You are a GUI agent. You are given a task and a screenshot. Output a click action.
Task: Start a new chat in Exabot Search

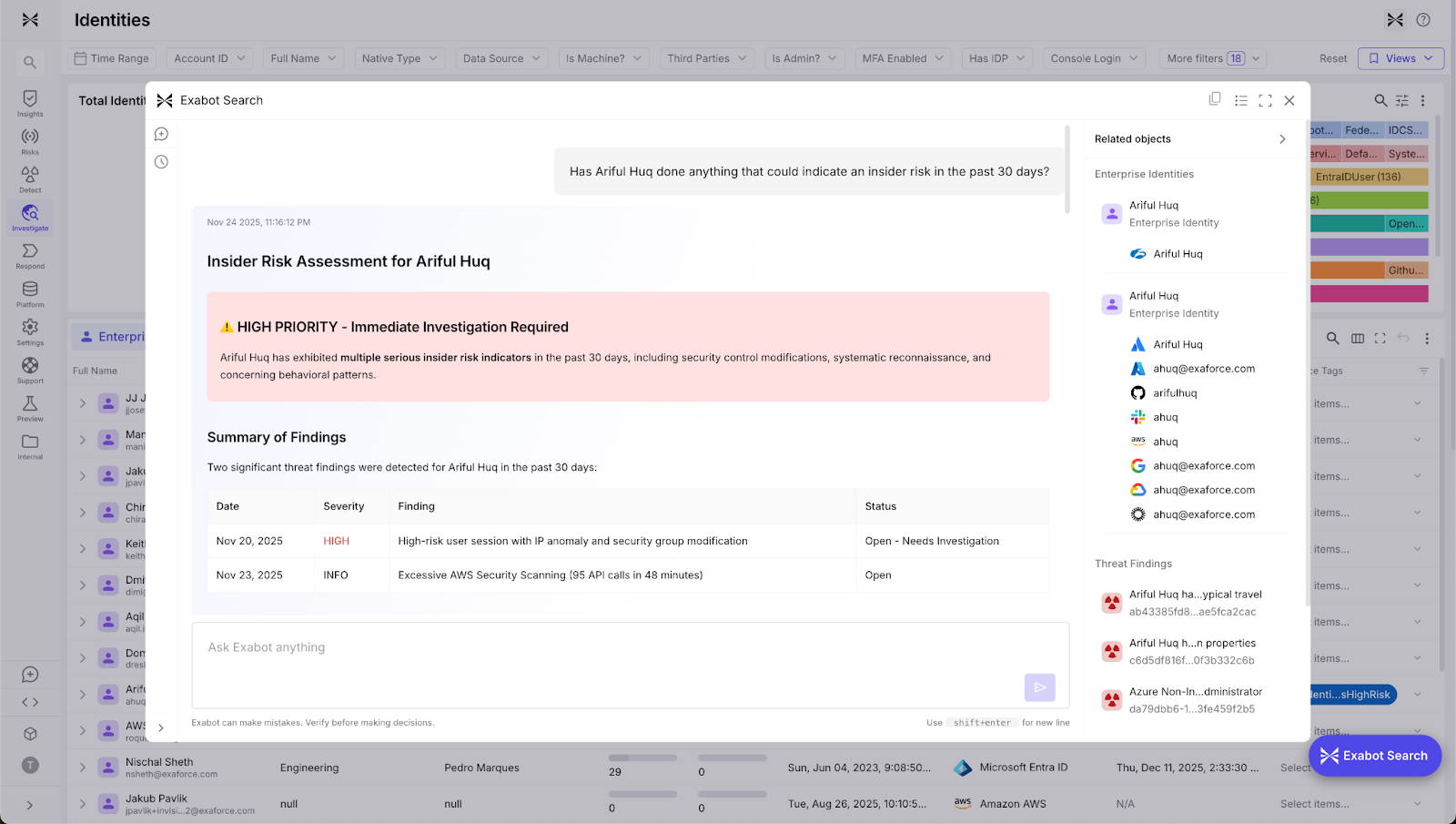pos(161,133)
